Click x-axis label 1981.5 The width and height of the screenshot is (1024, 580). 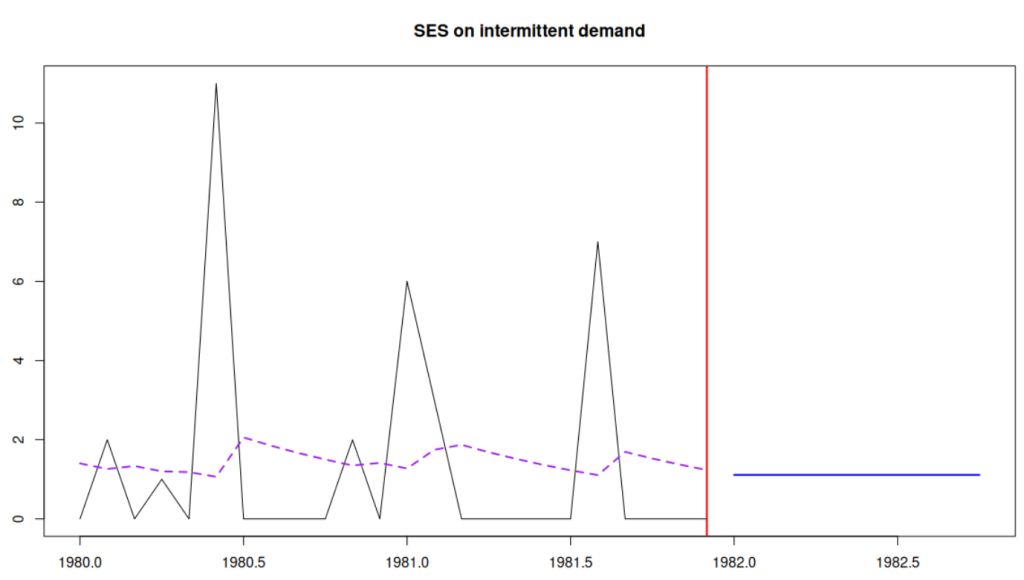tap(571, 562)
